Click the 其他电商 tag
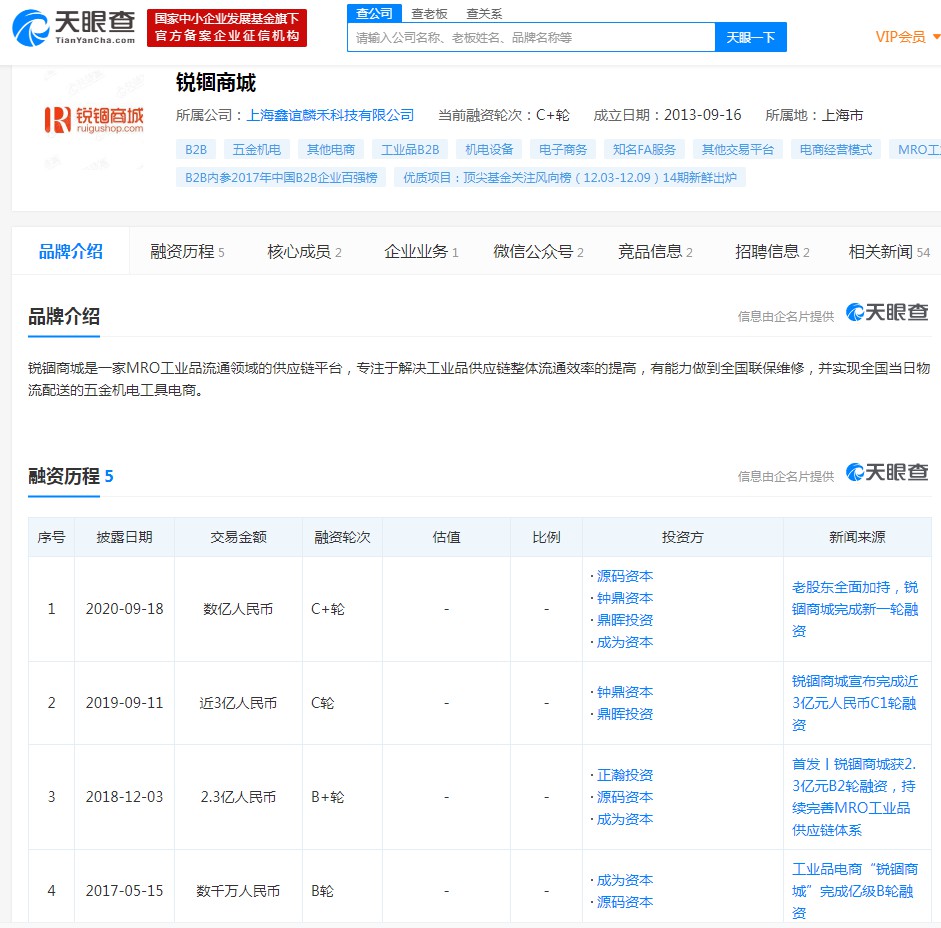Viewport: 941px width, 928px height. (x=331, y=149)
